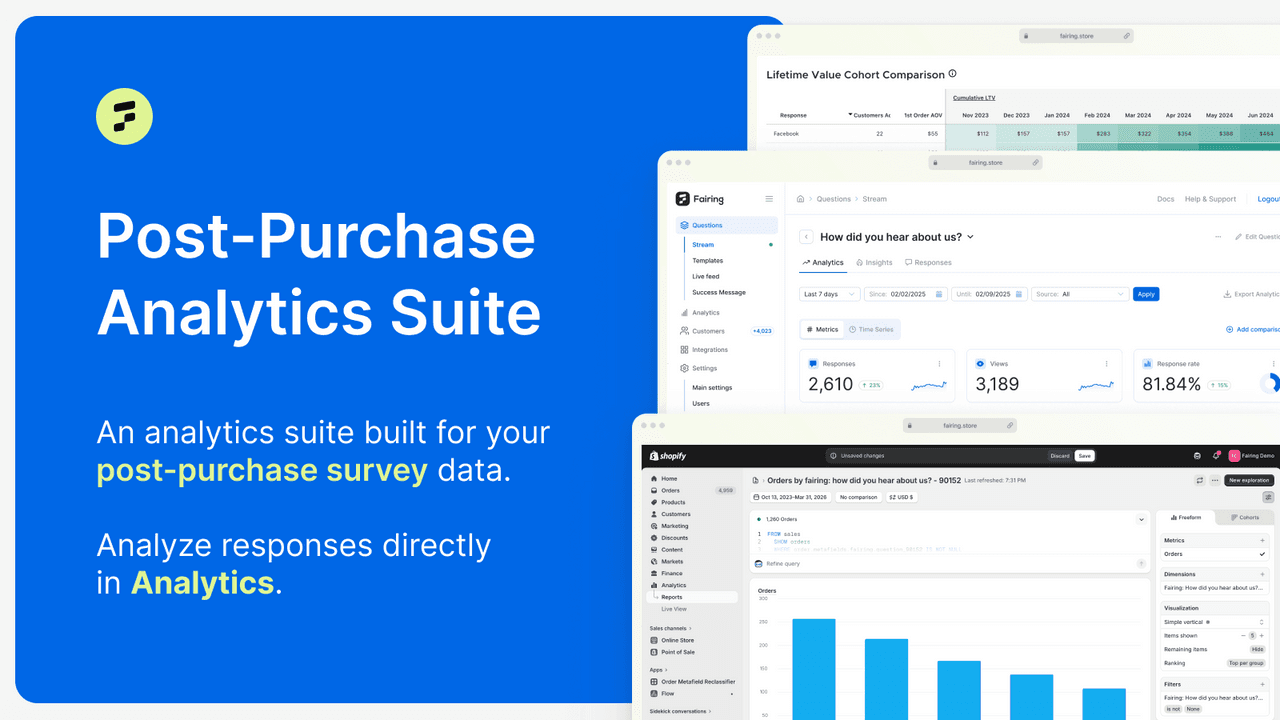1280x720 pixels.
Task: Click the Fairing logo in the blue panel
Action: pos(124,116)
